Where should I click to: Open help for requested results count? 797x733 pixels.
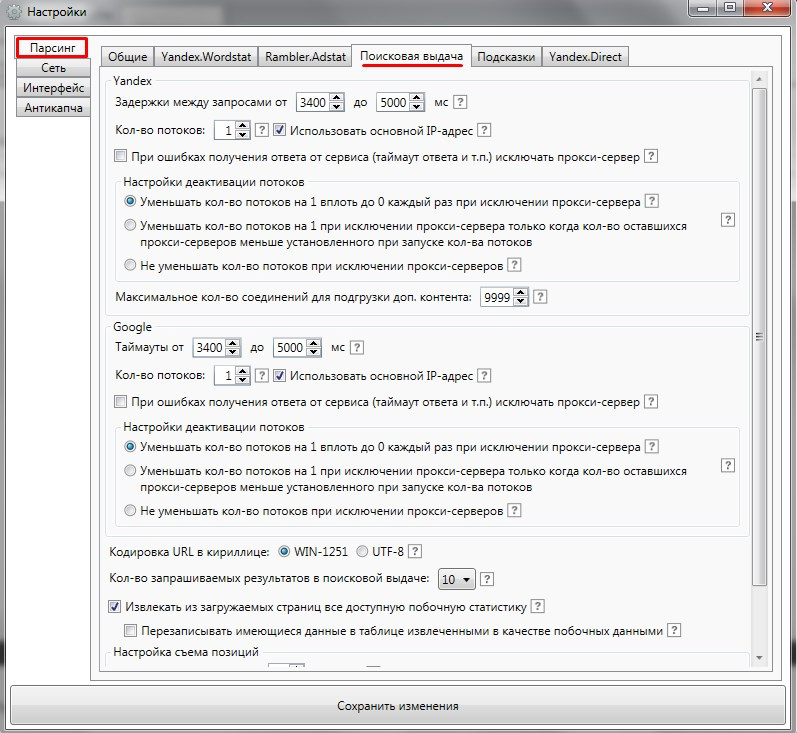(486, 579)
